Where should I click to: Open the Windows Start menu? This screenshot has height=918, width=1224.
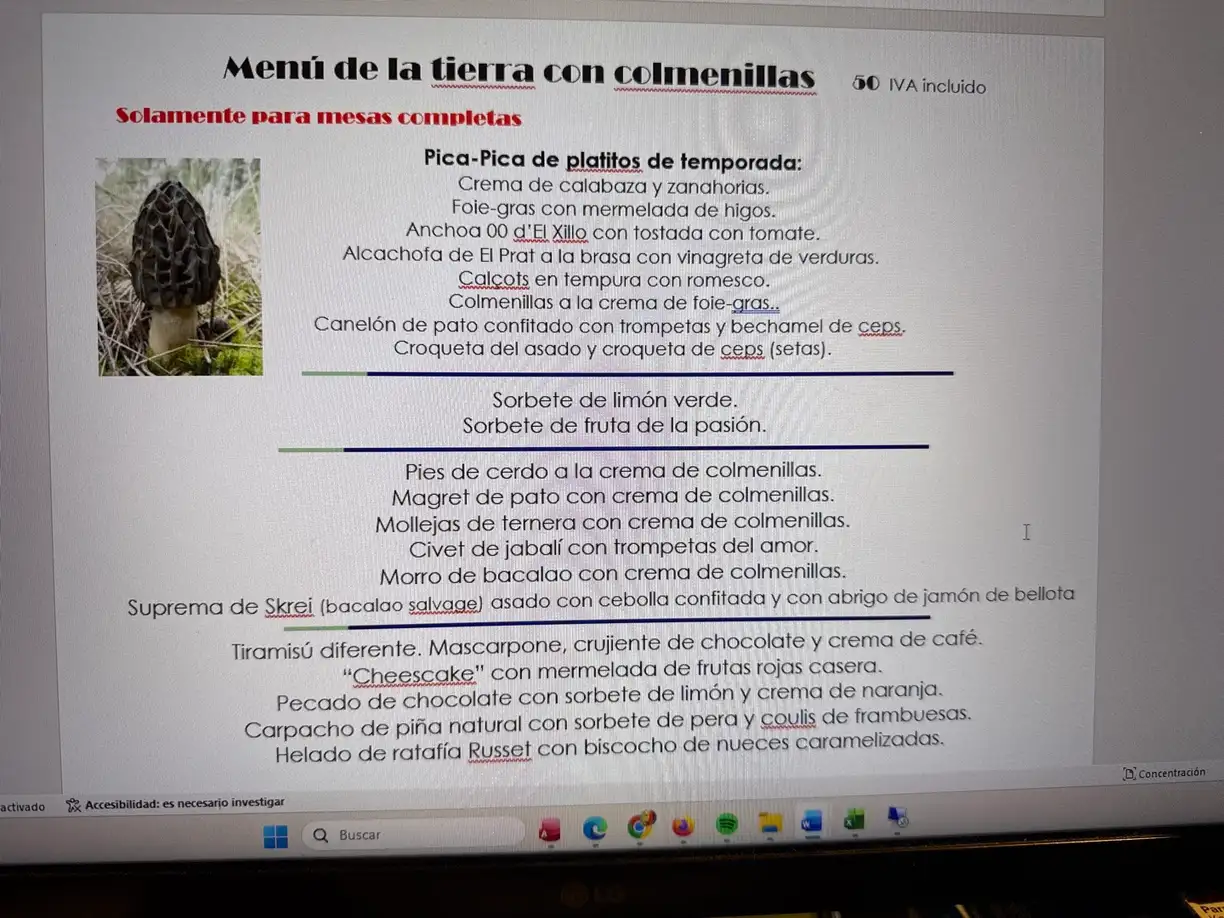coord(276,836)
